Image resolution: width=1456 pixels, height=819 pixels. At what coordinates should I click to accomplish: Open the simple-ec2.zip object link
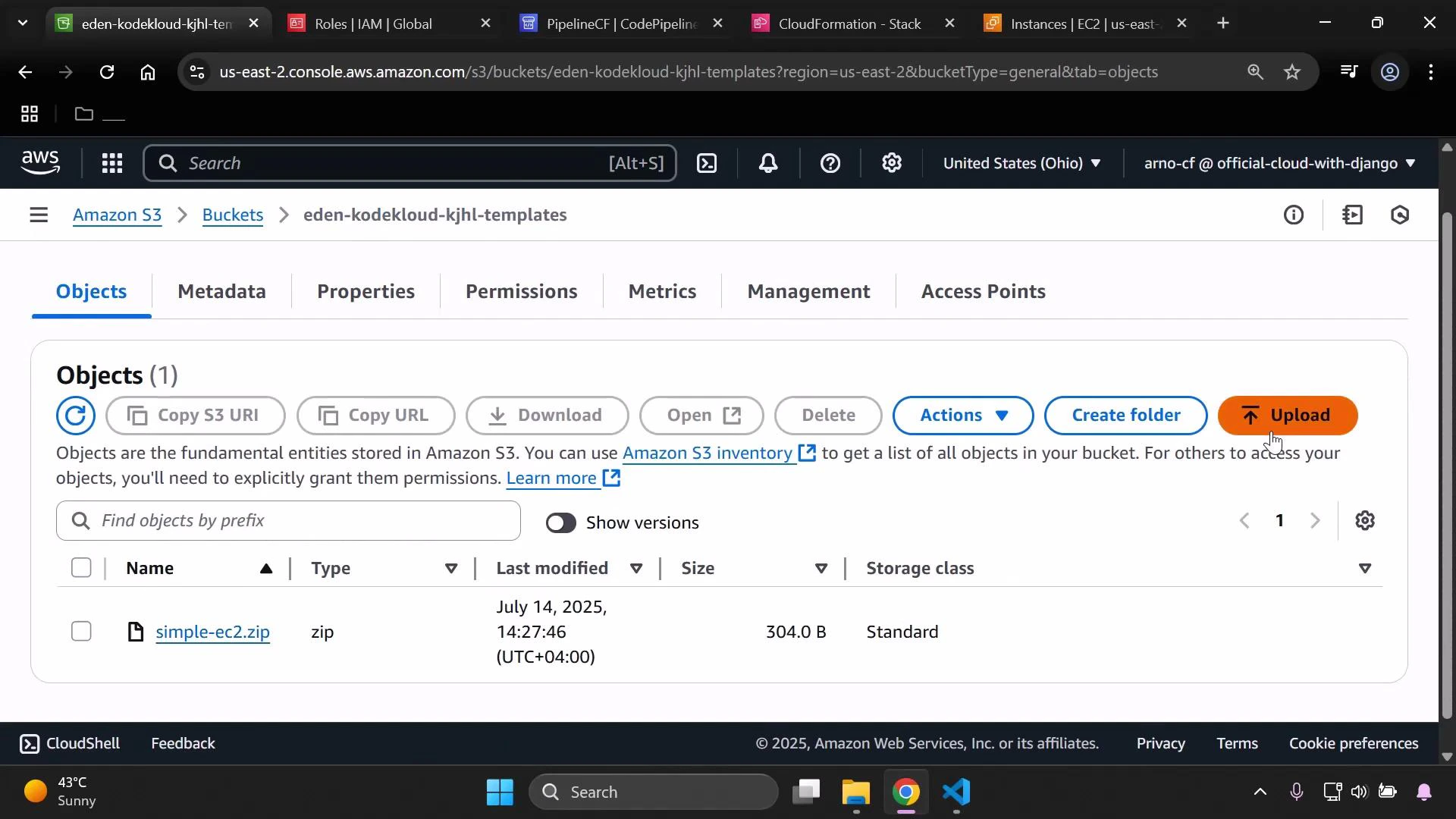(x=212, y=632)
